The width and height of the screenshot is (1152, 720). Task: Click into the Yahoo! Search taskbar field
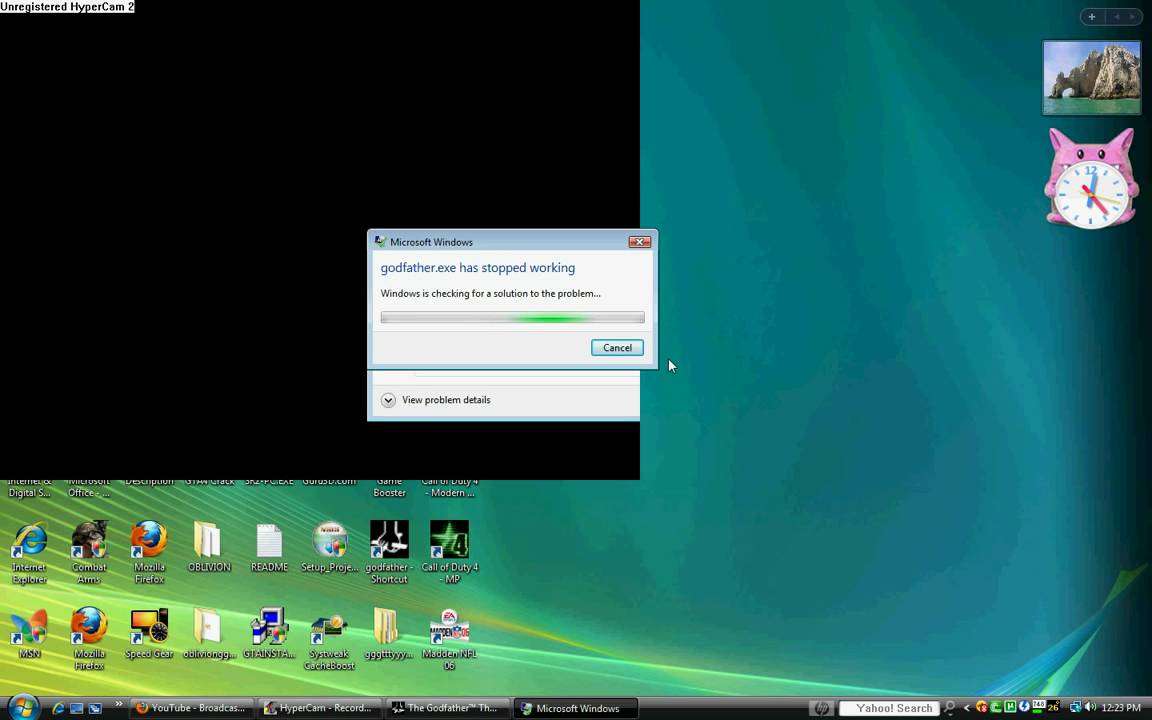(889, 708)
